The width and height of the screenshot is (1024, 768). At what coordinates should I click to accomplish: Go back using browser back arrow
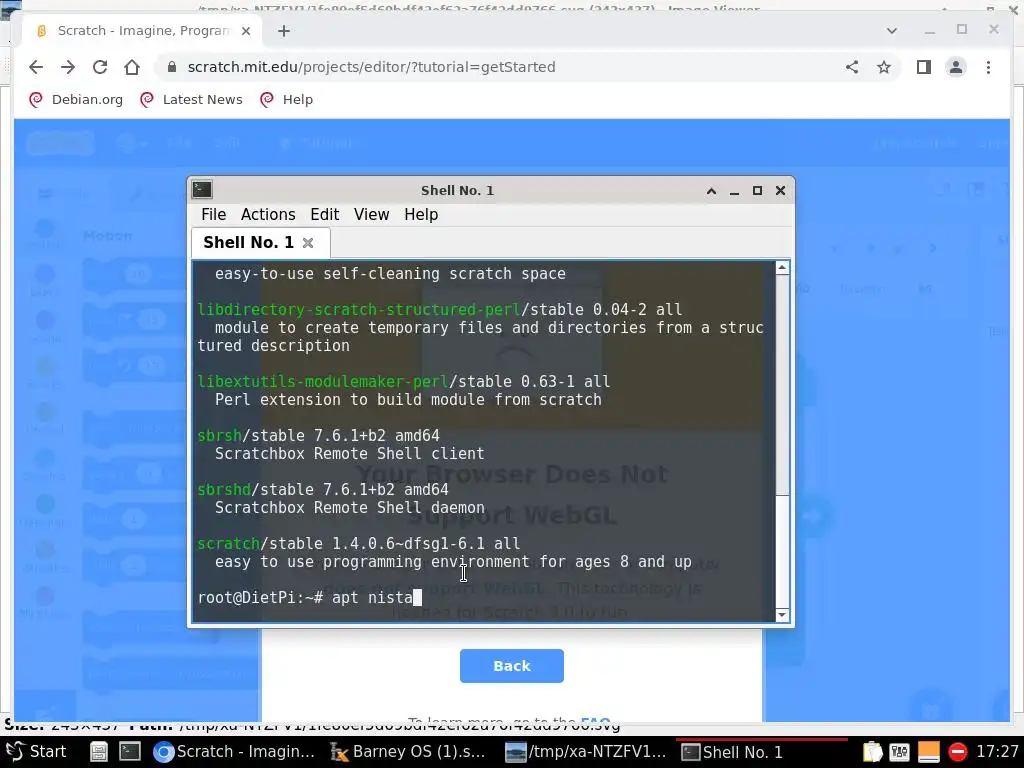tap(36, 67)
